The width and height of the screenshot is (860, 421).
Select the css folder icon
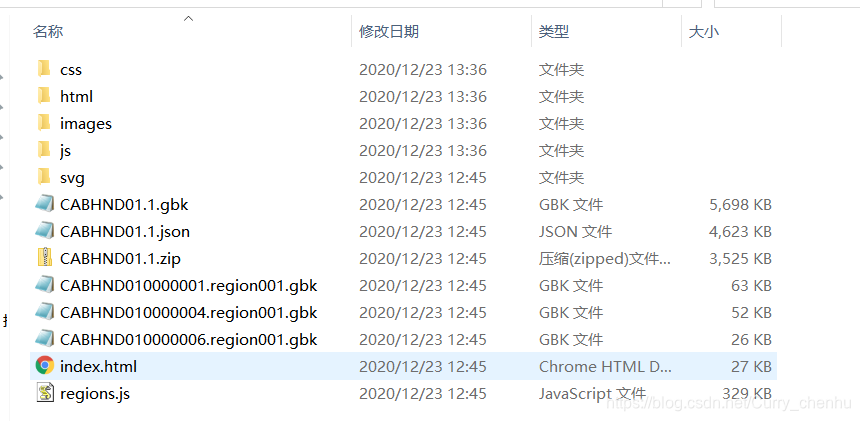click(x=44, y=69)
